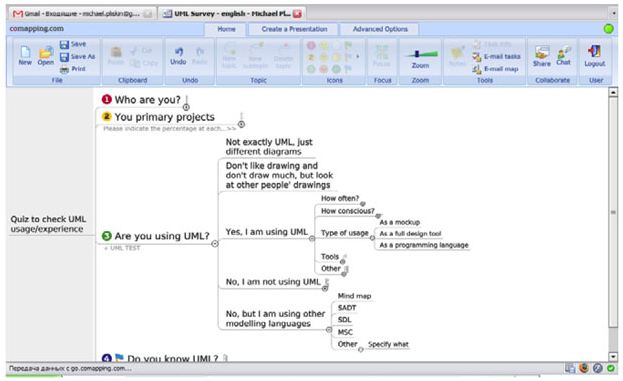623x381 pixels.
Task: Send E-mail tasks from Tools group
Action: (496, 56)
